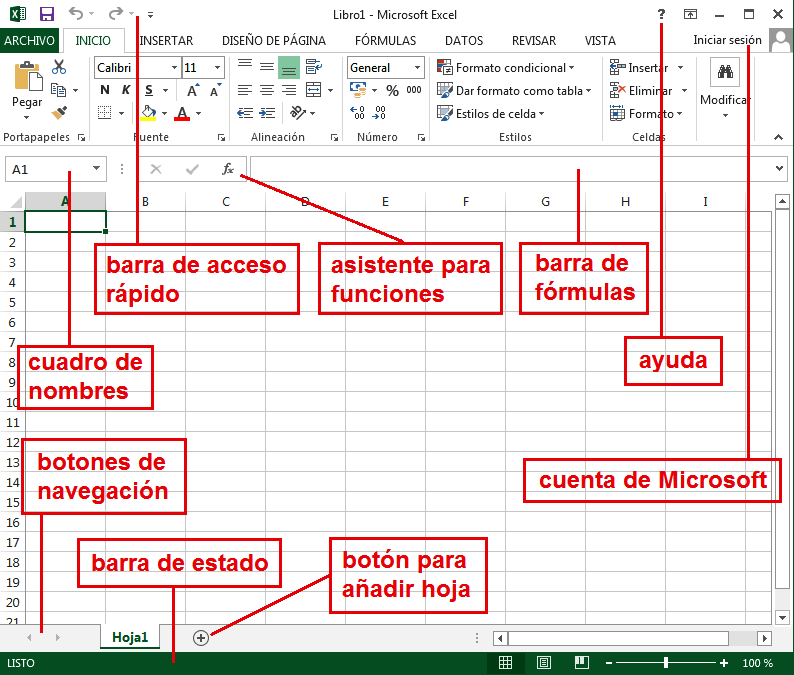Screen dimensions: 794x675
Task: Switch to Page Layout view button
Action: pos(544,662)
